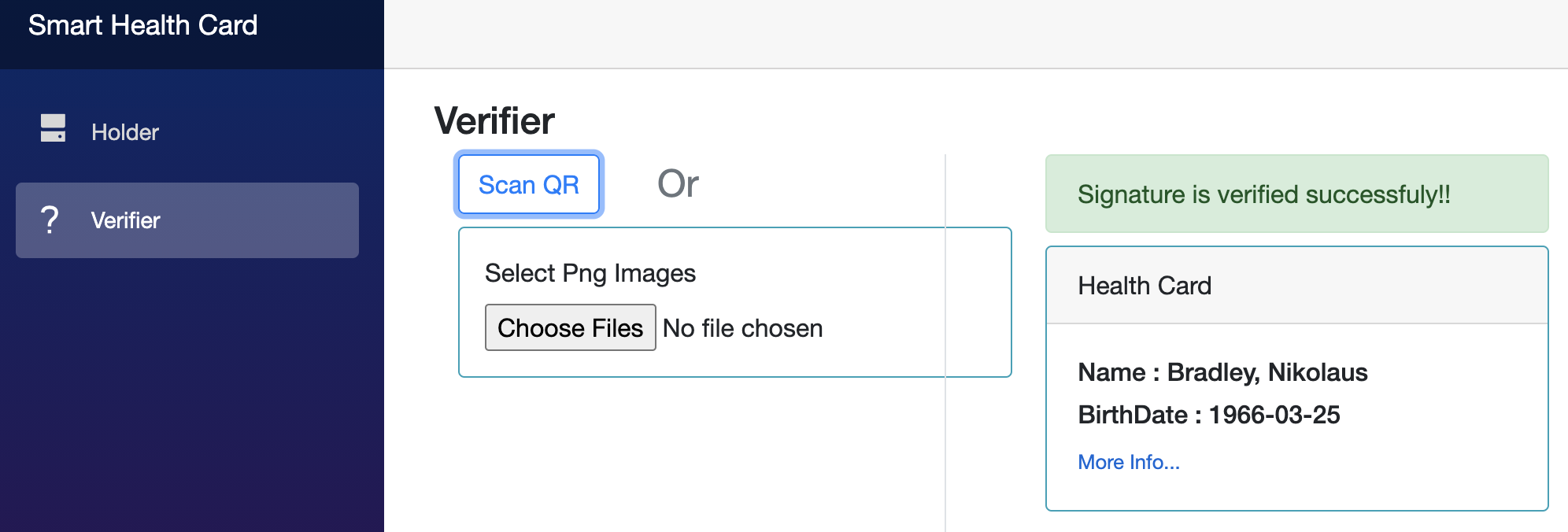Screen dimensions: 1568x532
Task: Click the Holder server icon in sidebar
Action: pyautogui.click(x=53, y=128)
